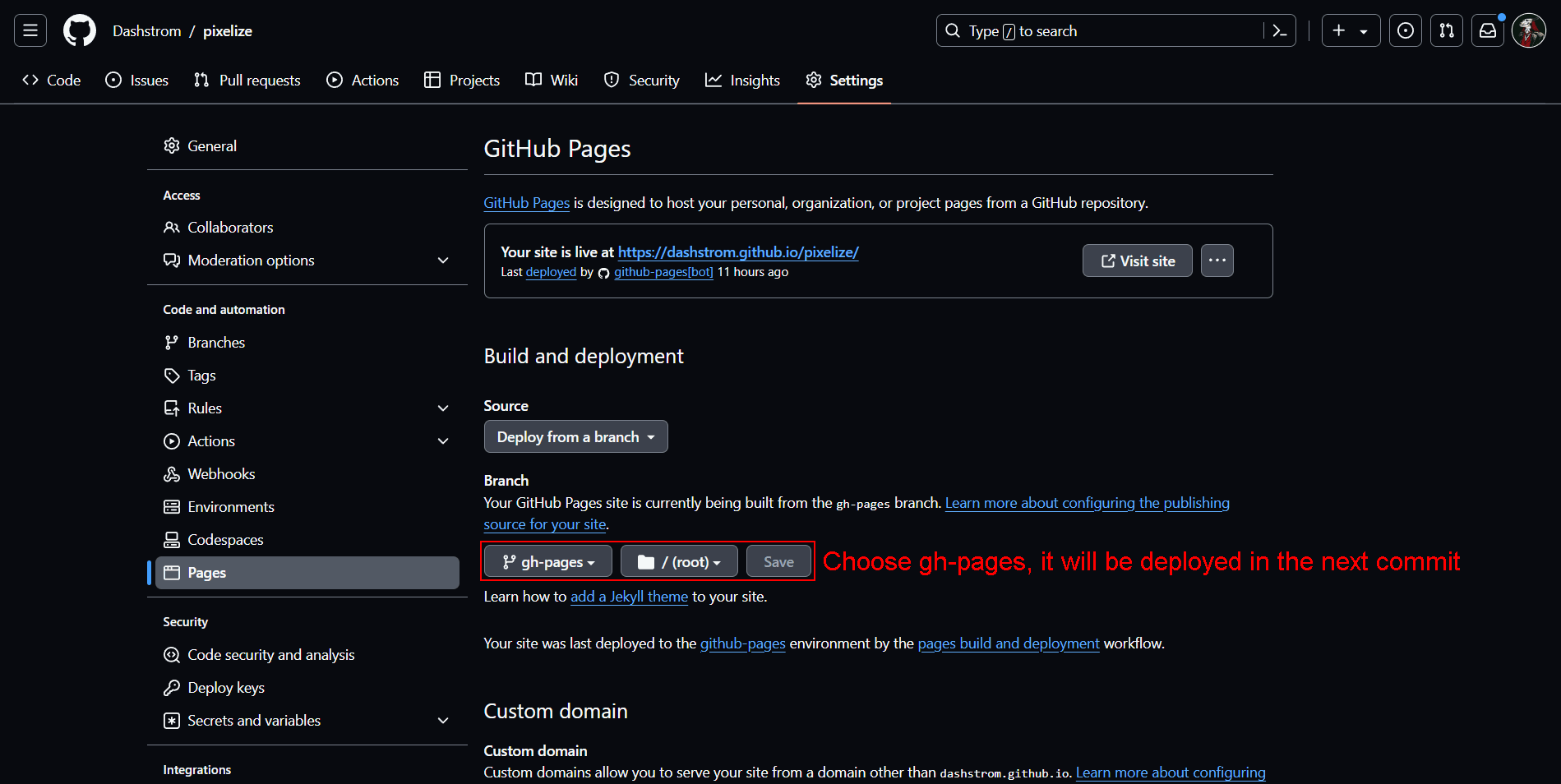Open the Wiki tab
Viewport: 1561px width, 784px height.
tap(552, 80)
